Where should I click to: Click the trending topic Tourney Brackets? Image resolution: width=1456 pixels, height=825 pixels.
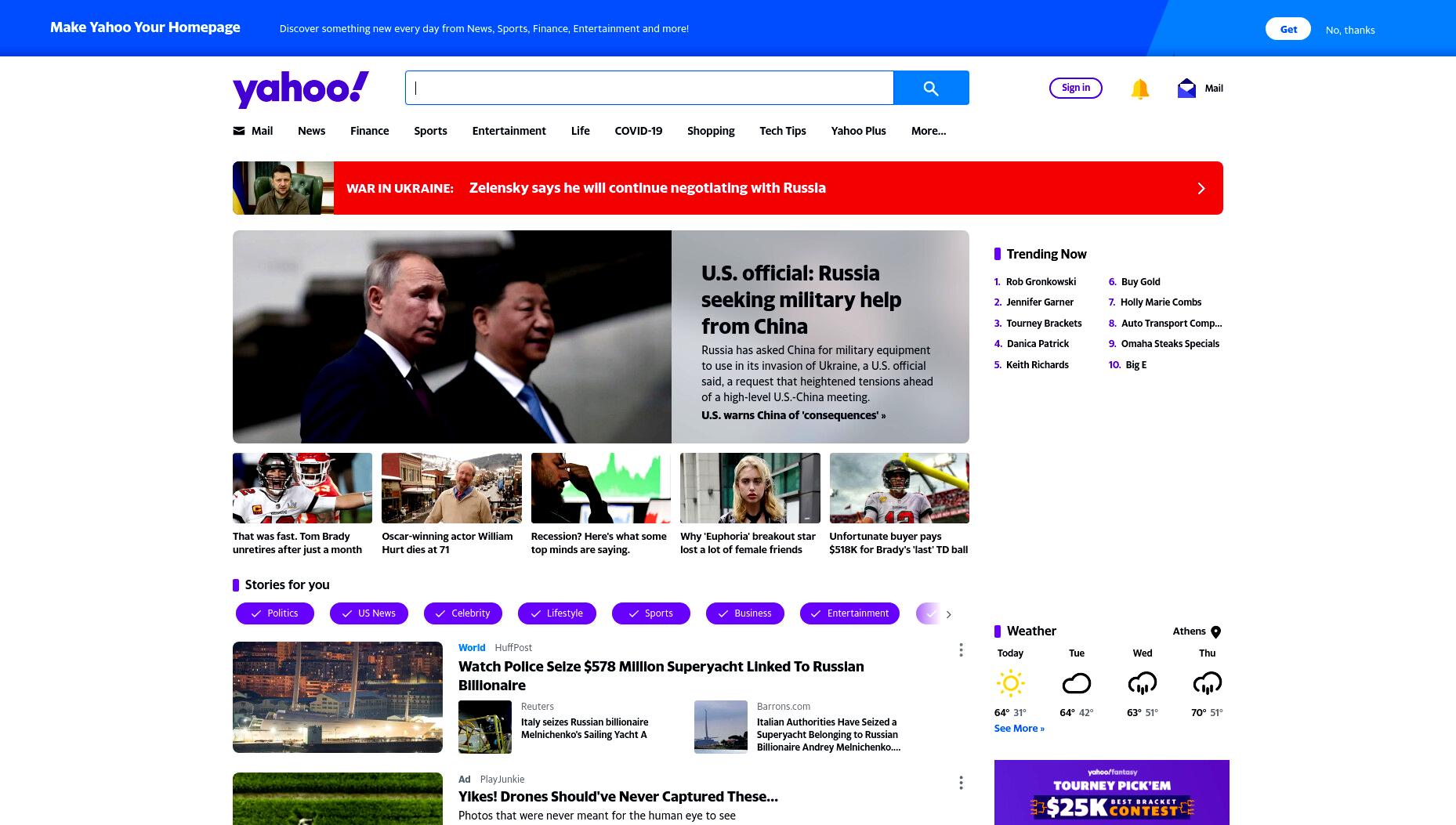click(1044, 324)
